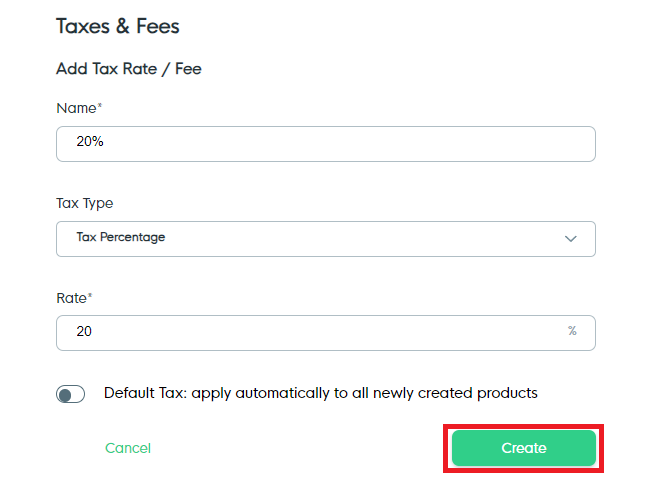652x496 pixels.
Task: Click the green Create button
Action: pos(524,448)
